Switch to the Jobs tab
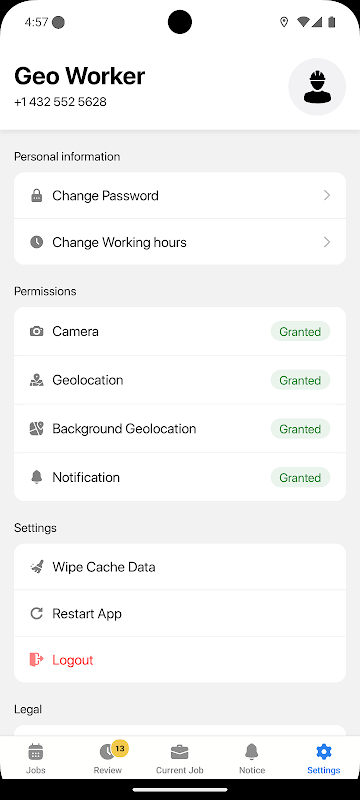360x800 pixels. point(36,759)
